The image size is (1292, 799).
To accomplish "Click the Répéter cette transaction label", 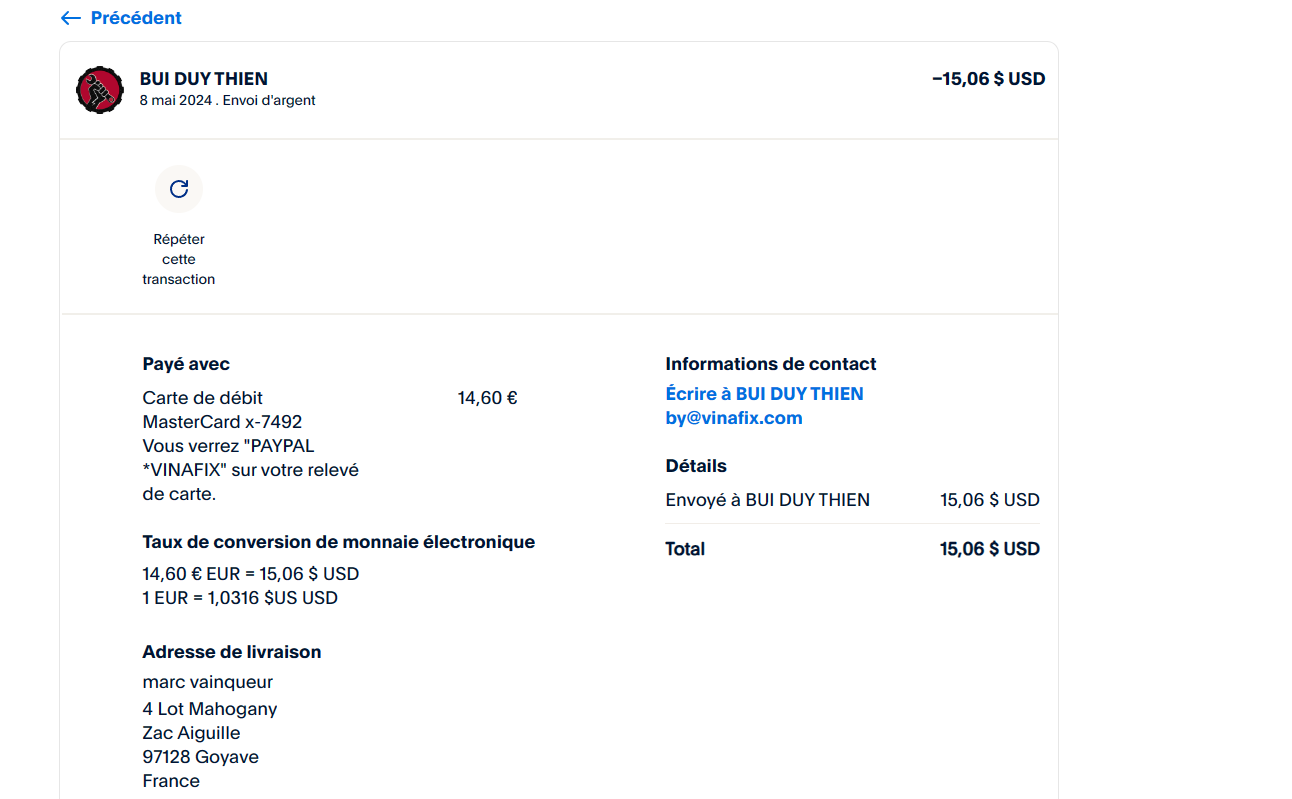I will pos(178,258).
